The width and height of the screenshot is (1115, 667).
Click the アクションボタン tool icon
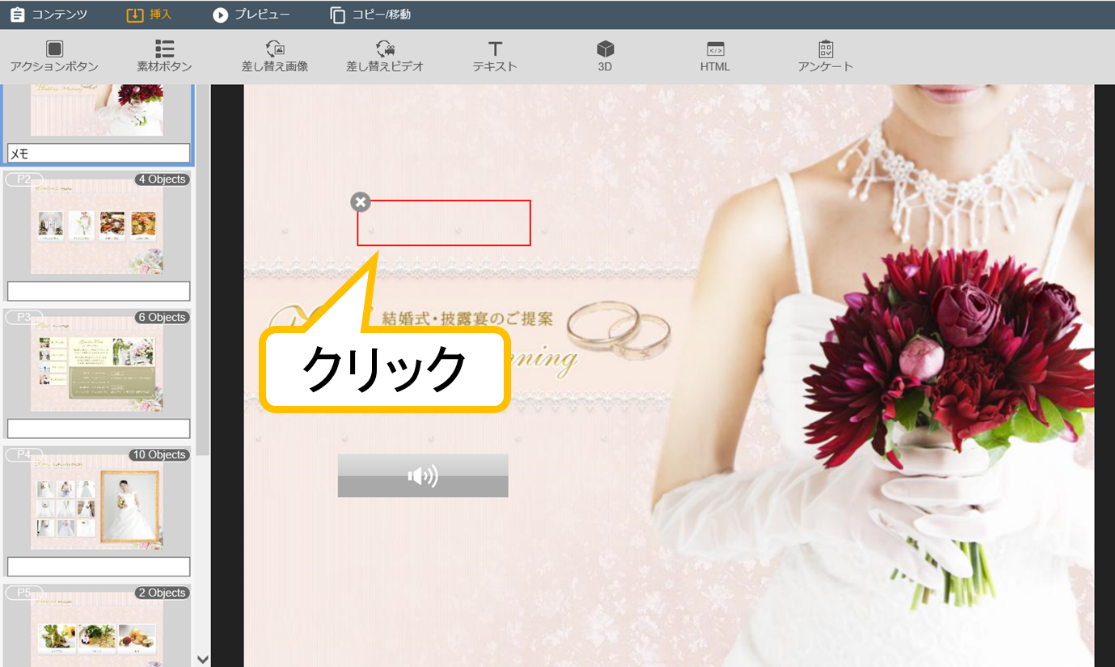tap(54, 50)
